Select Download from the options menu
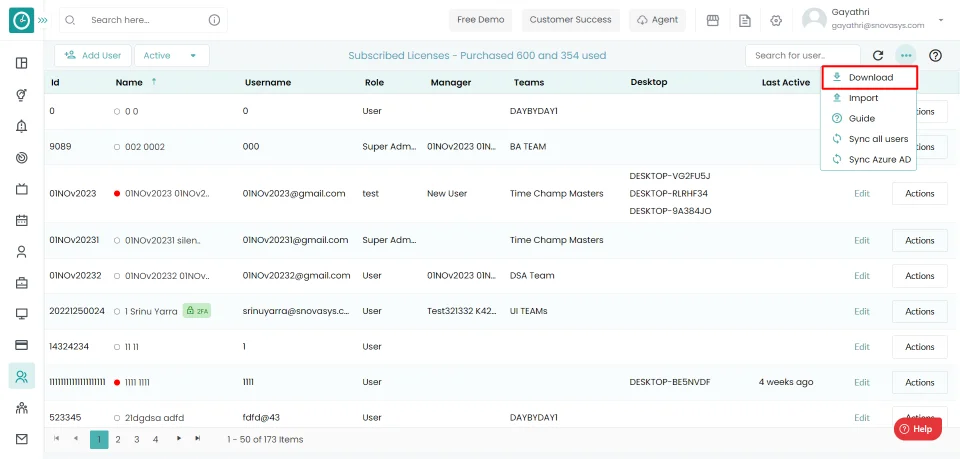The height and width of the screenshot is (459, 960). coord(869,78)
